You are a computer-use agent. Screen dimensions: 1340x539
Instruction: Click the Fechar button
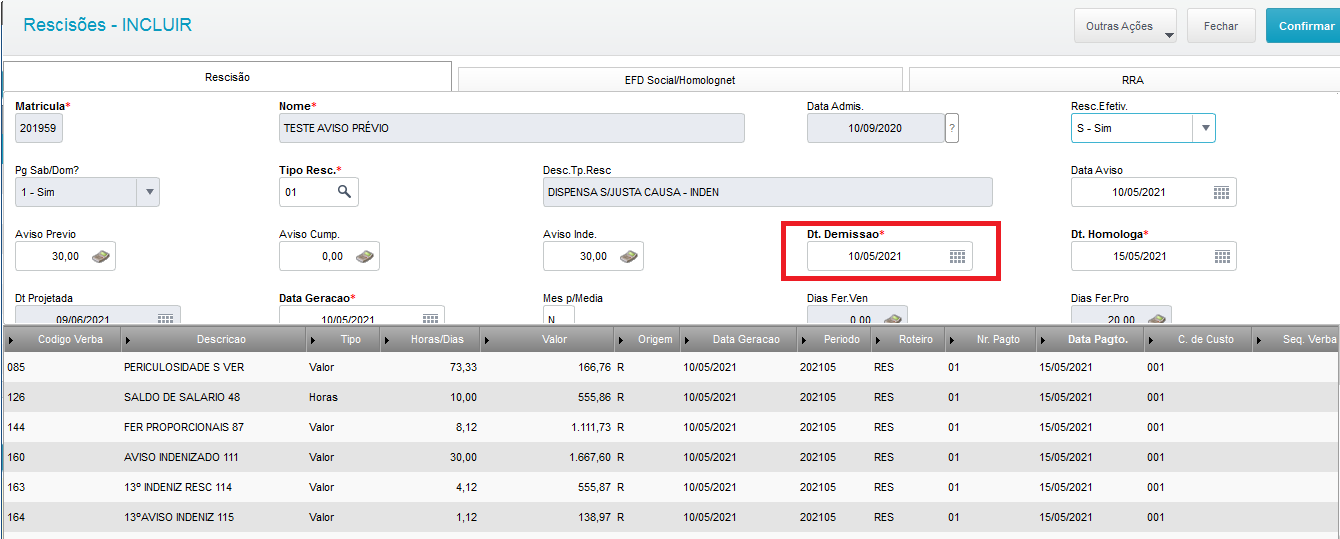1221,26
